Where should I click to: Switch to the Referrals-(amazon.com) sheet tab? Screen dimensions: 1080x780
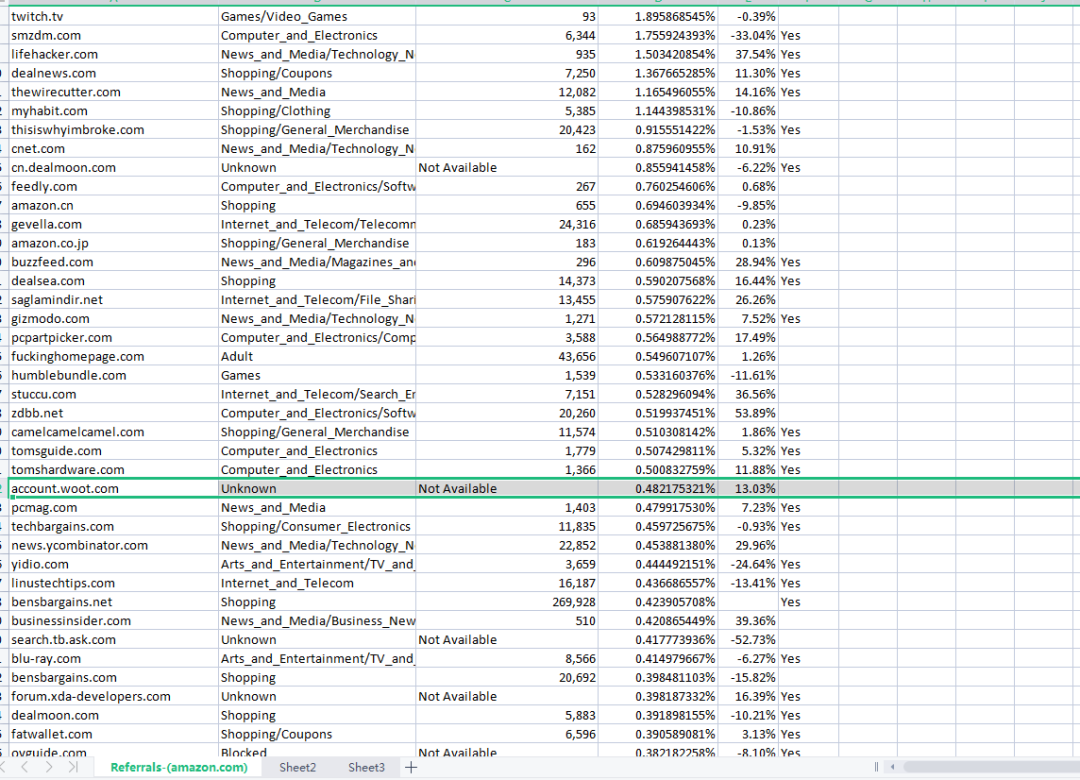tap(179, 767)
